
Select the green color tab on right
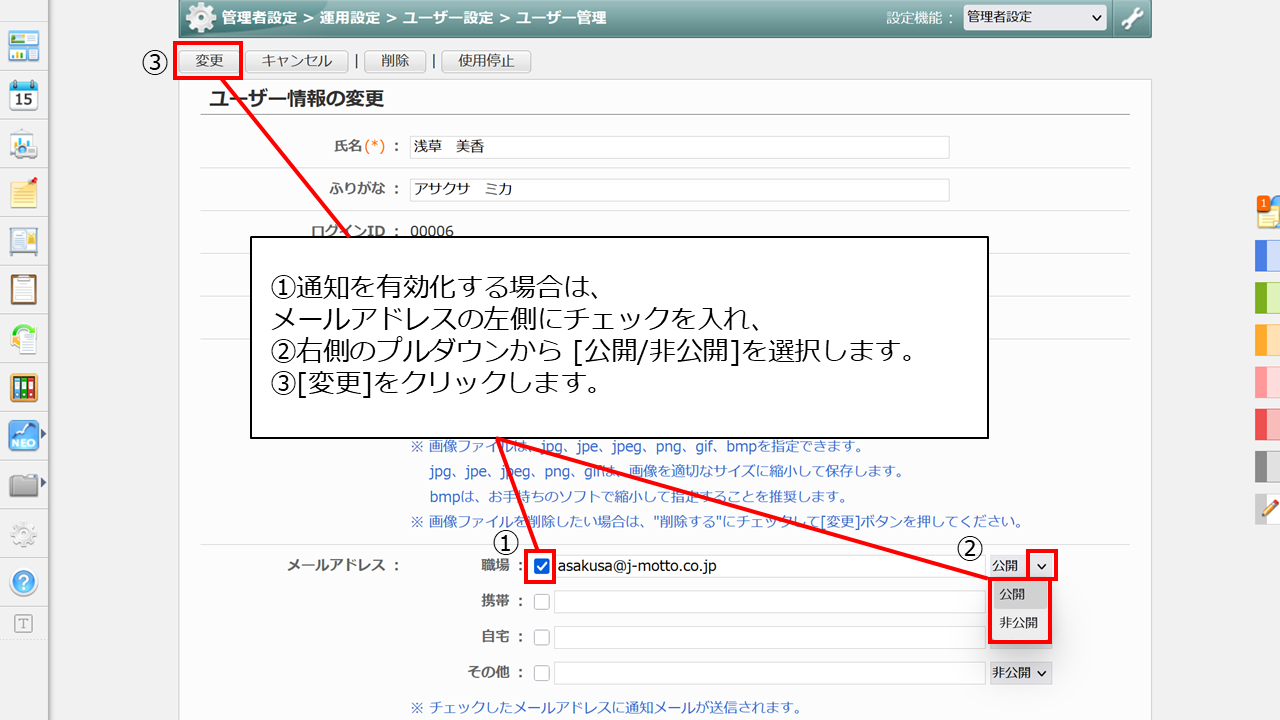click(x=1268, y=298)
